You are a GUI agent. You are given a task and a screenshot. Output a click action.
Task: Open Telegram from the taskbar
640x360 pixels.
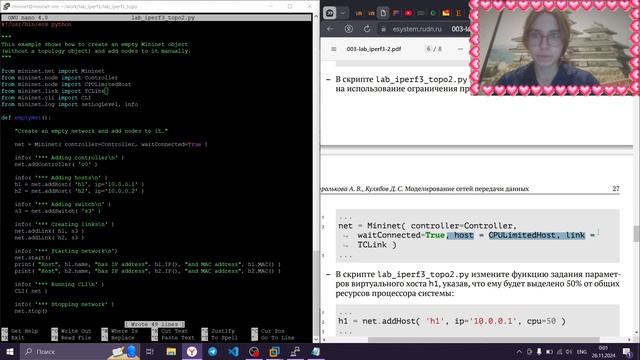pyautogui.click(x=213, y=351)
